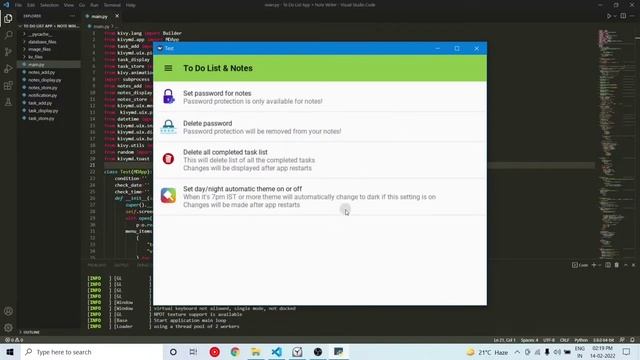
Task: Close the VS Code terminal panel
Action: click(633, 265)
